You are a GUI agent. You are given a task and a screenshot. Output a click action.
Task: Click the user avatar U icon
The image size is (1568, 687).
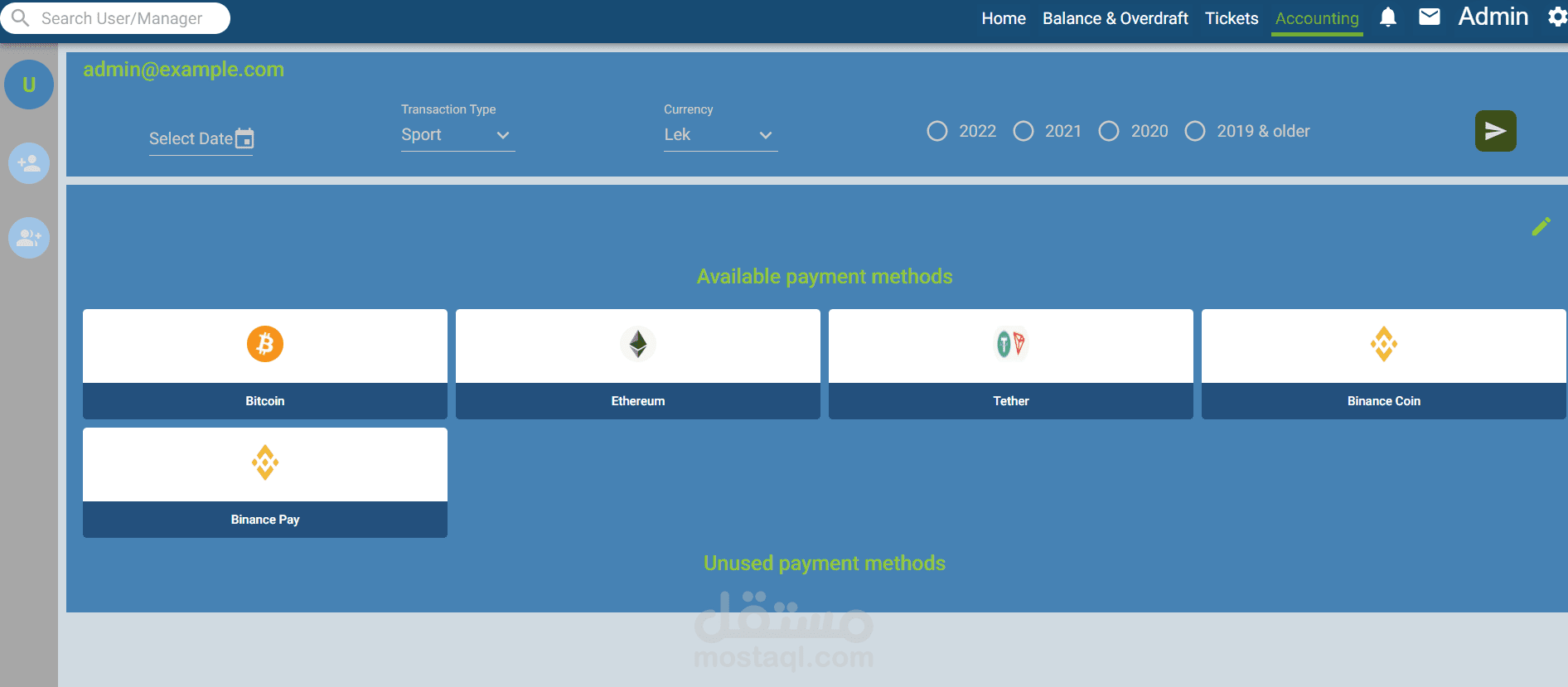pyautogui.click(x=29, y=85)
